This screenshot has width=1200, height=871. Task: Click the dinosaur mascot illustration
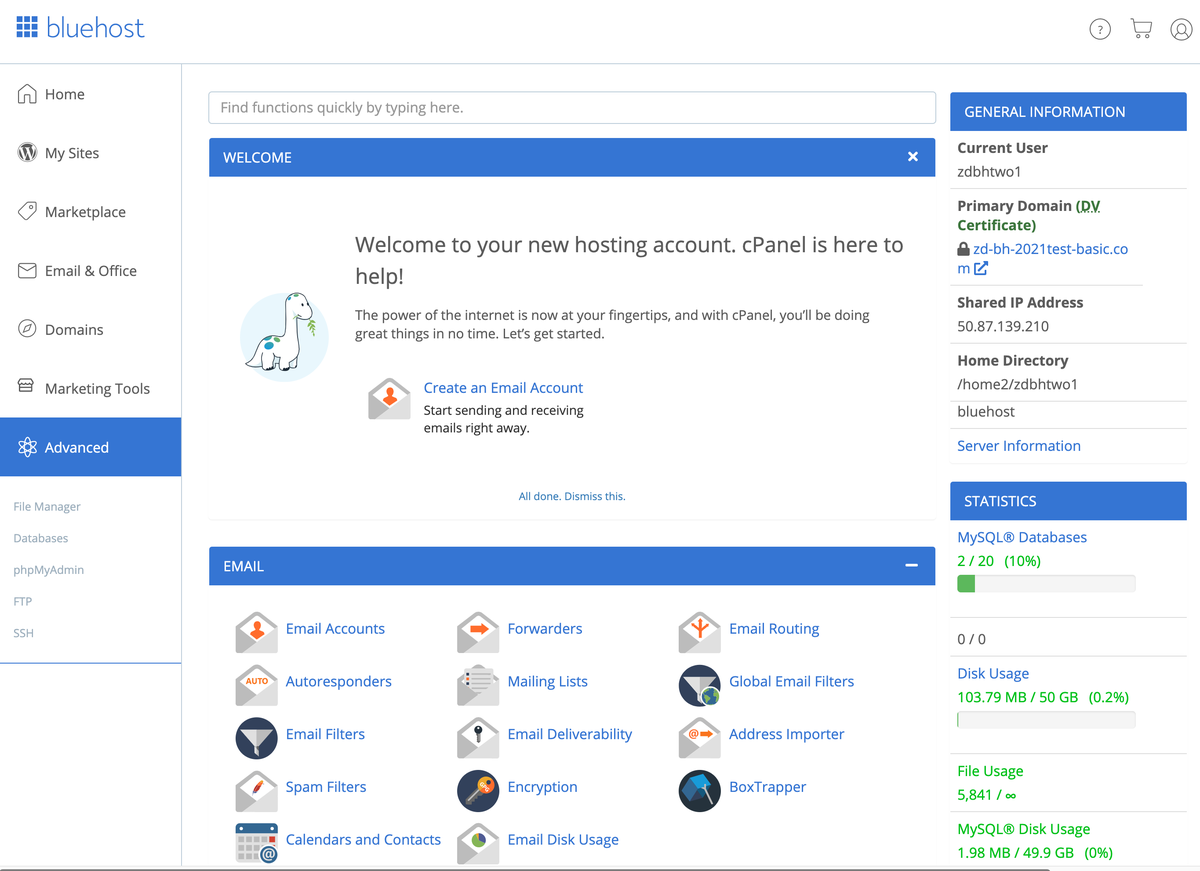pos(285,337)
